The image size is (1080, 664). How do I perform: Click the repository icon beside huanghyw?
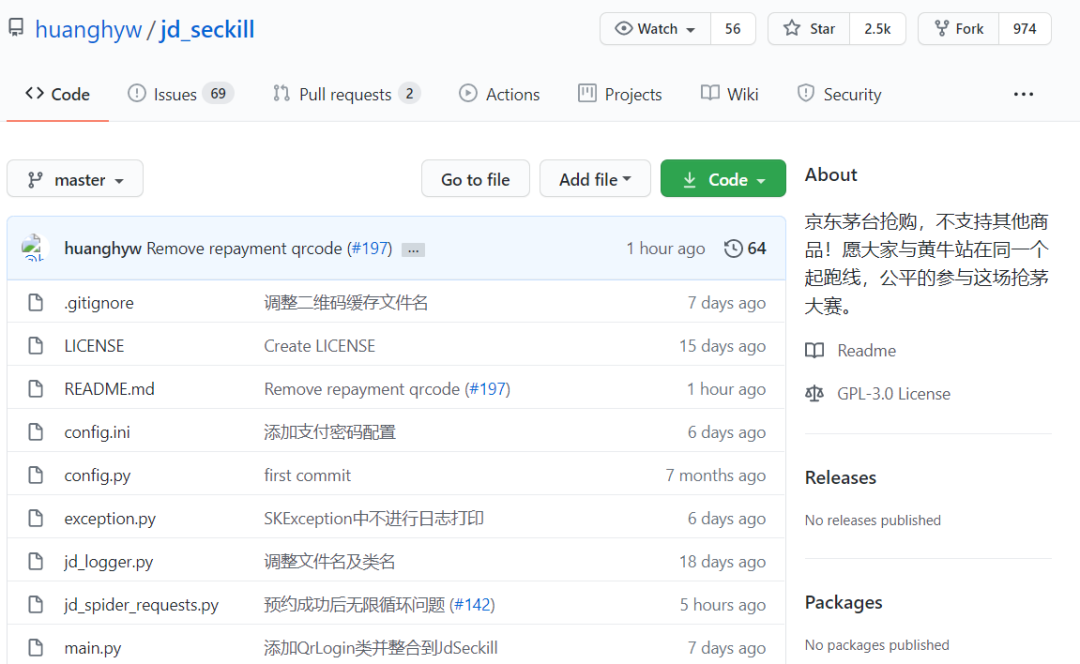pyautogui.click(x=16, y=28)
